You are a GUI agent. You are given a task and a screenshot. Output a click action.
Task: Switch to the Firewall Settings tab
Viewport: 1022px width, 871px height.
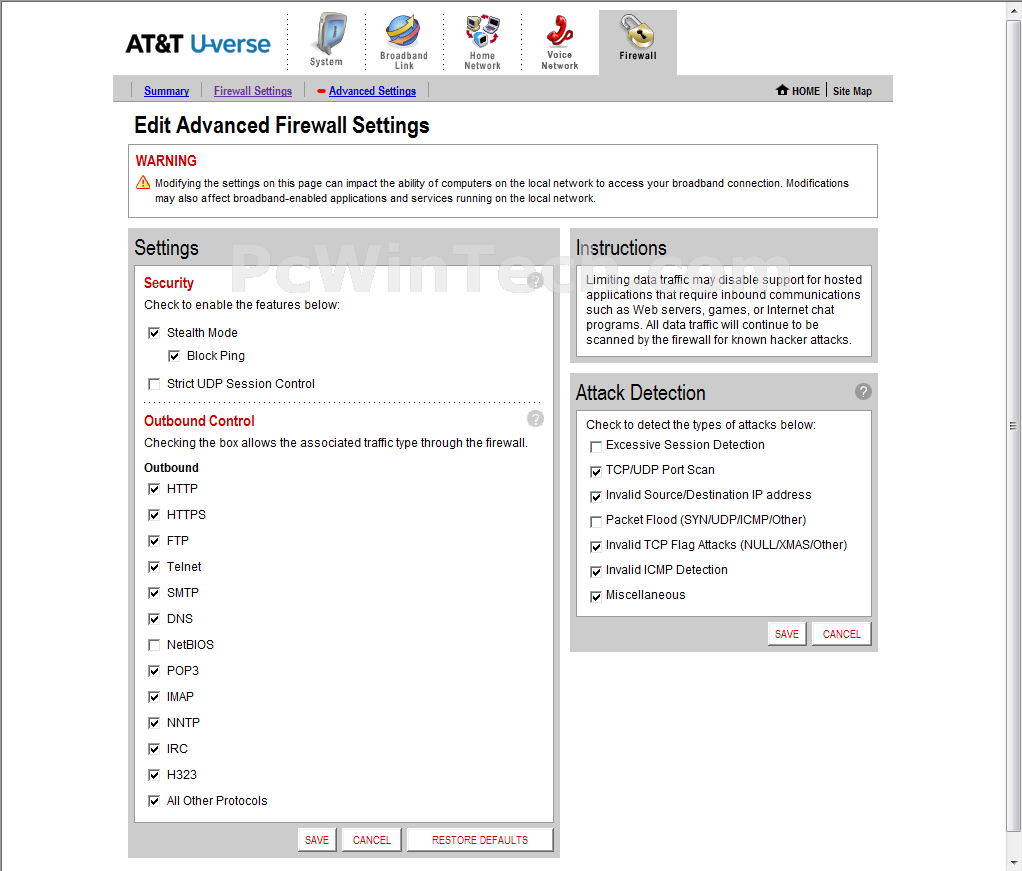click(x=253, y=91)
